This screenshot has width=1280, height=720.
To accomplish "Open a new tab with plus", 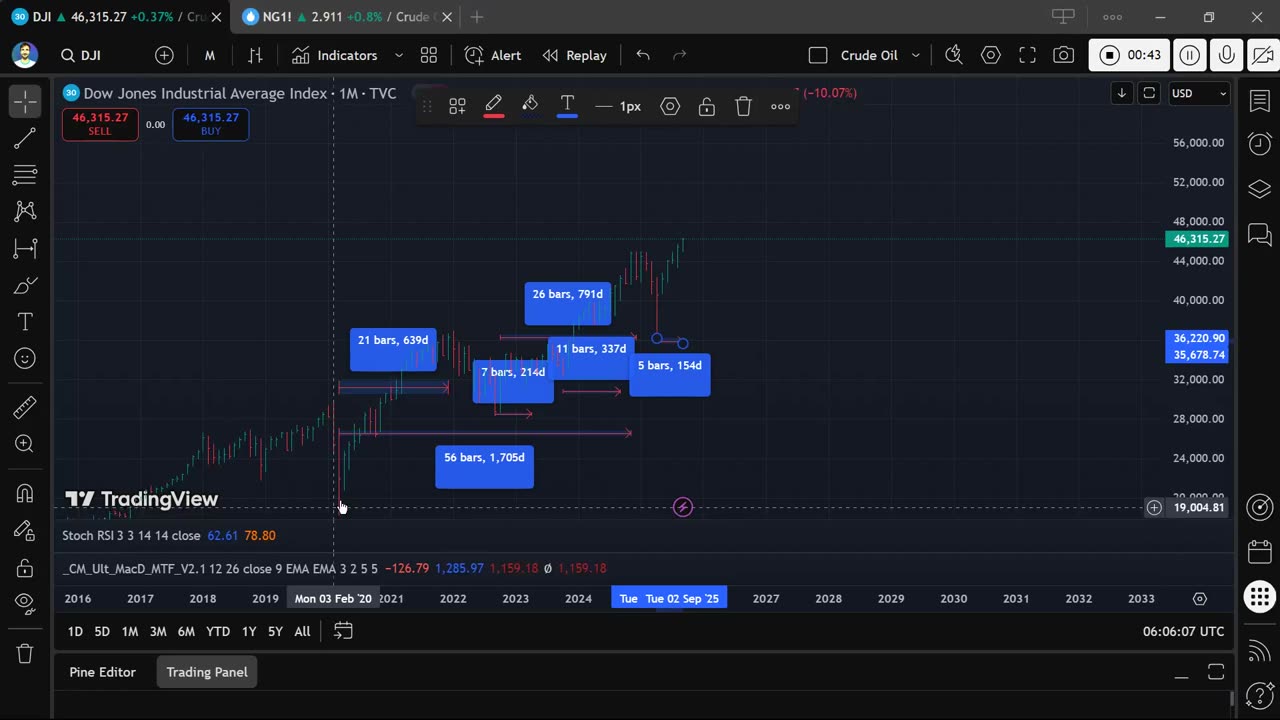I will coord(477,17).
